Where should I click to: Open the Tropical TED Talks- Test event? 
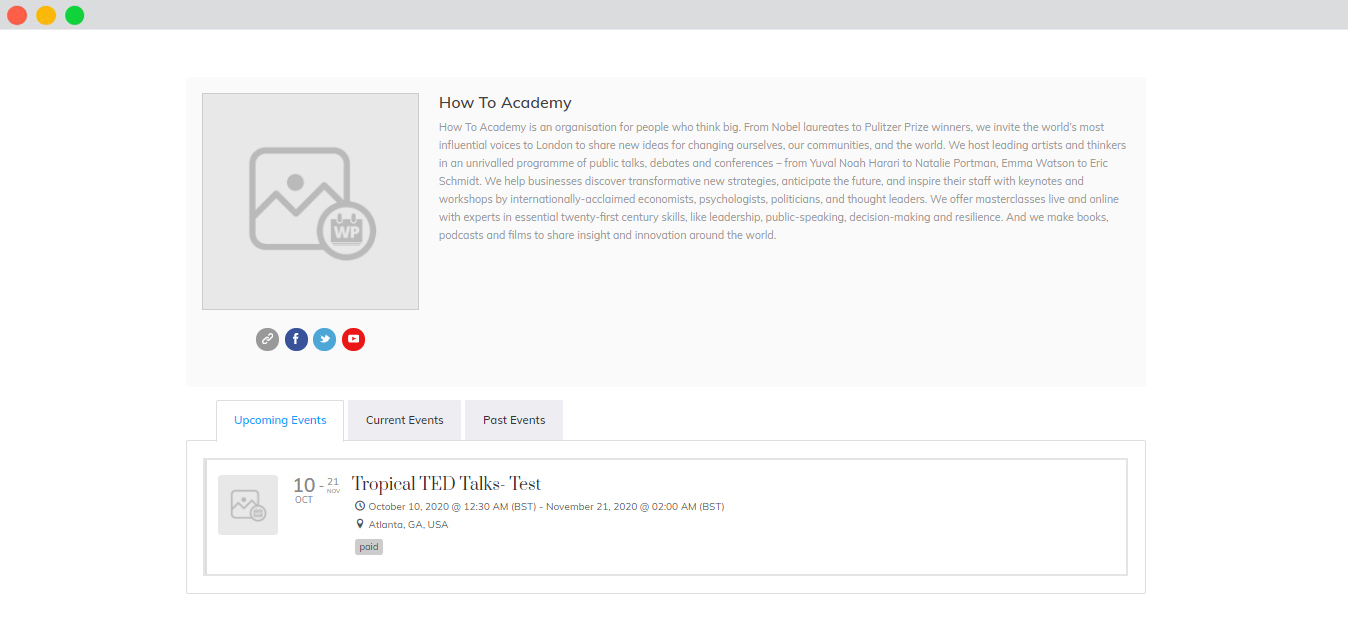[446, 484]
